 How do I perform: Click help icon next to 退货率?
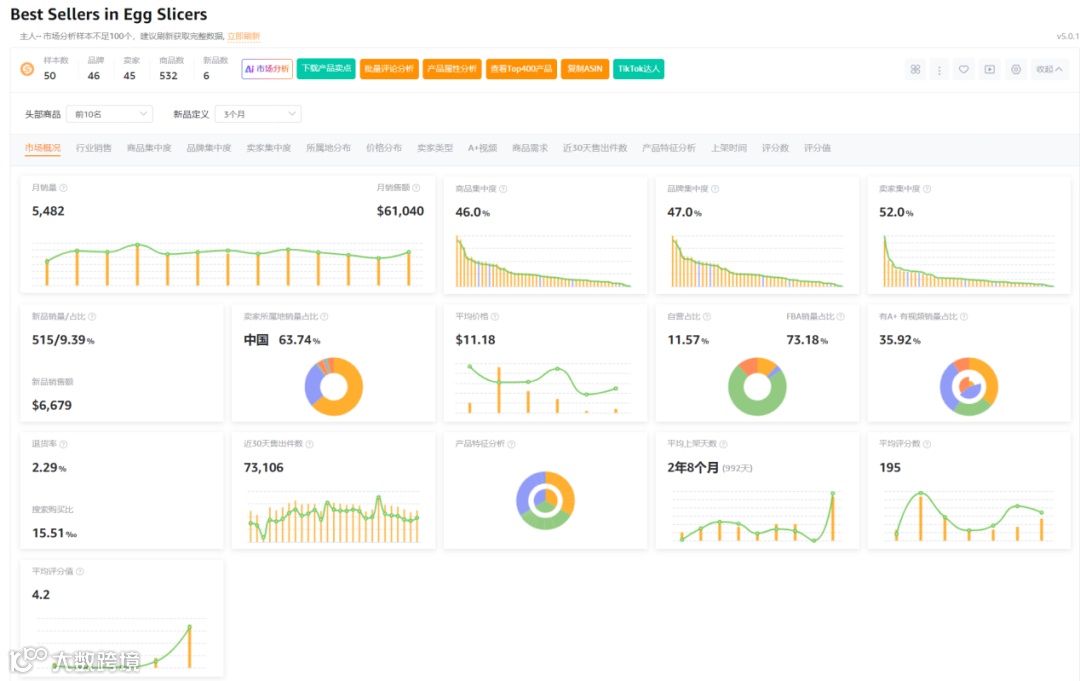click(x=63, y=444)
